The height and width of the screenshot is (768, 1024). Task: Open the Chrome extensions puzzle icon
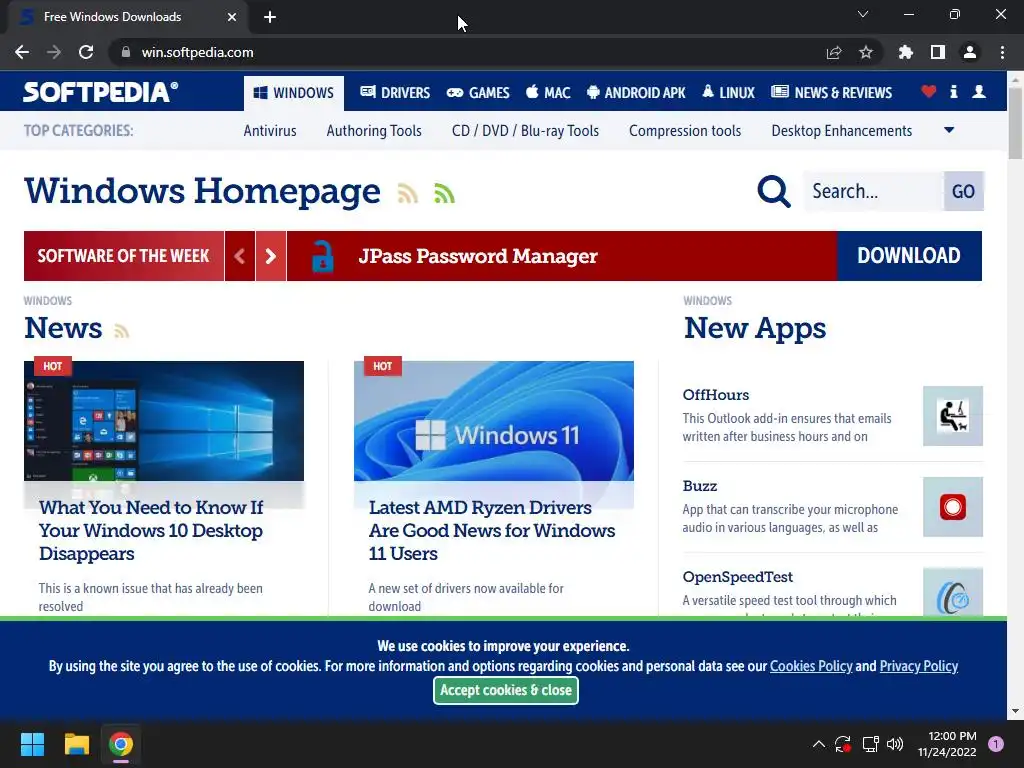click(x=906, y=52)
